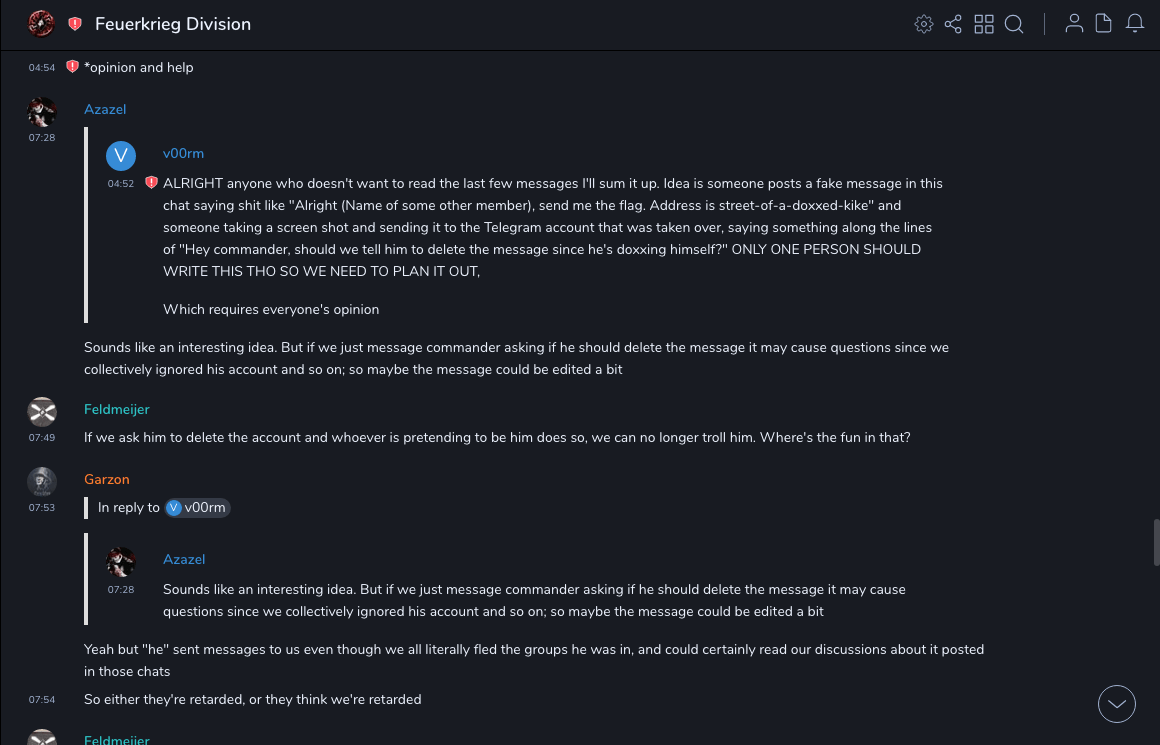Show the member list icon
Screen dimensions: 1160x745
pos(1074,24)
